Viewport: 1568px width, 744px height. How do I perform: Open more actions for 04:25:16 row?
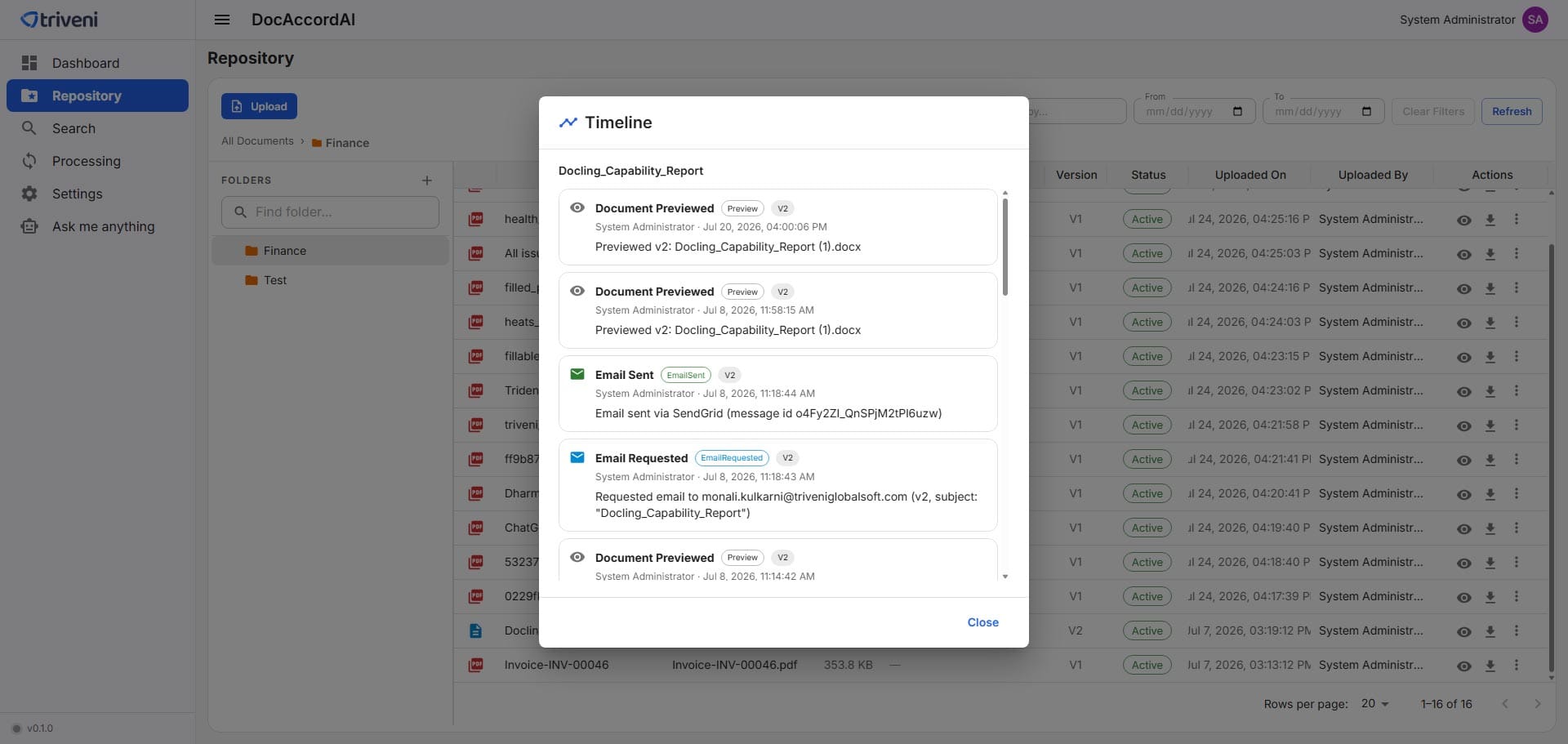pyautogui.click(x=1517, y=219)
